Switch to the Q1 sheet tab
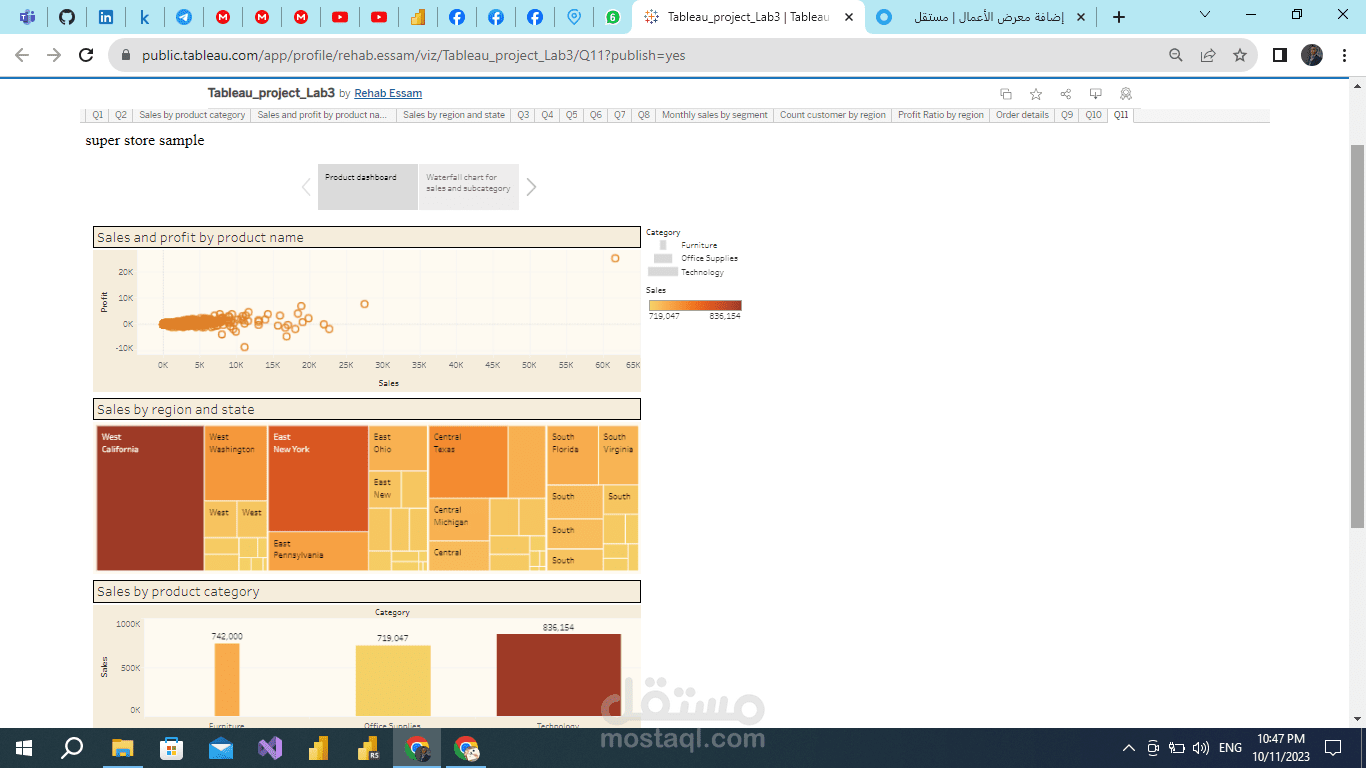 click(x=98, y=115)
